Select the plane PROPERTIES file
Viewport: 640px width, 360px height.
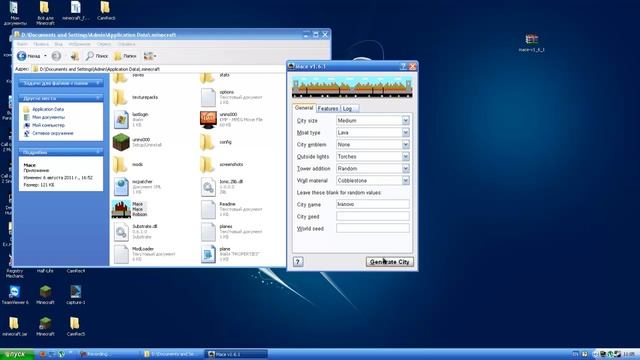230,253
